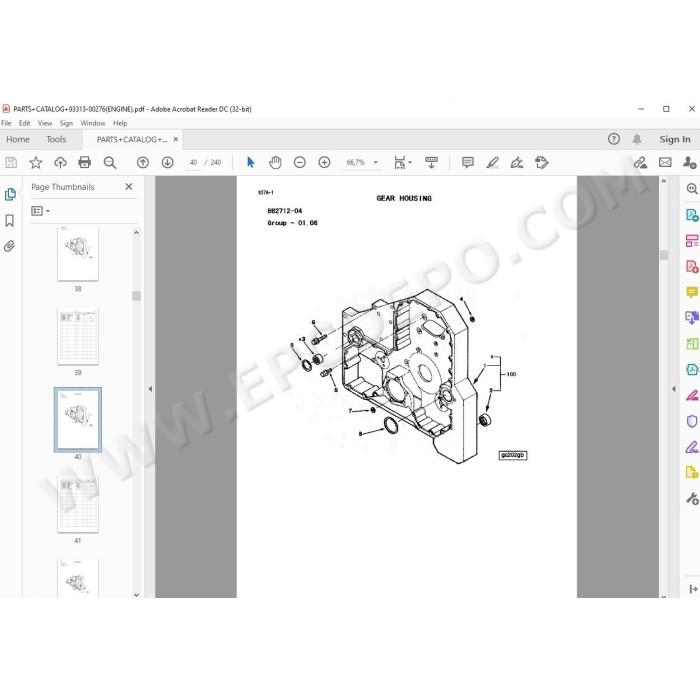Choose the Selection arrow tool
Image resolution: width=700 pixels, height=700 pixels.
(250, 162)
